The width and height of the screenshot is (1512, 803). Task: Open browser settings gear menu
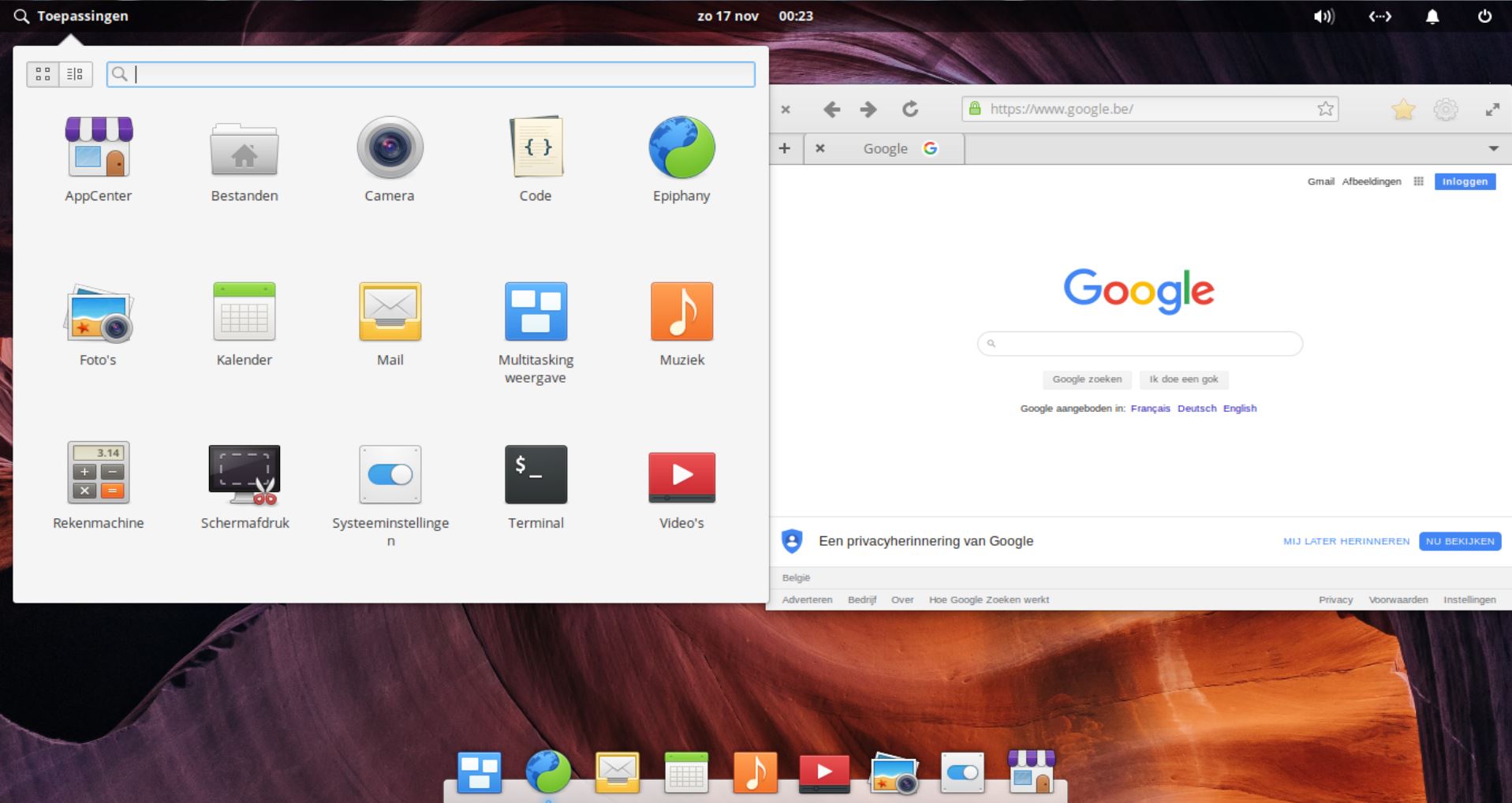(1446, 110)
